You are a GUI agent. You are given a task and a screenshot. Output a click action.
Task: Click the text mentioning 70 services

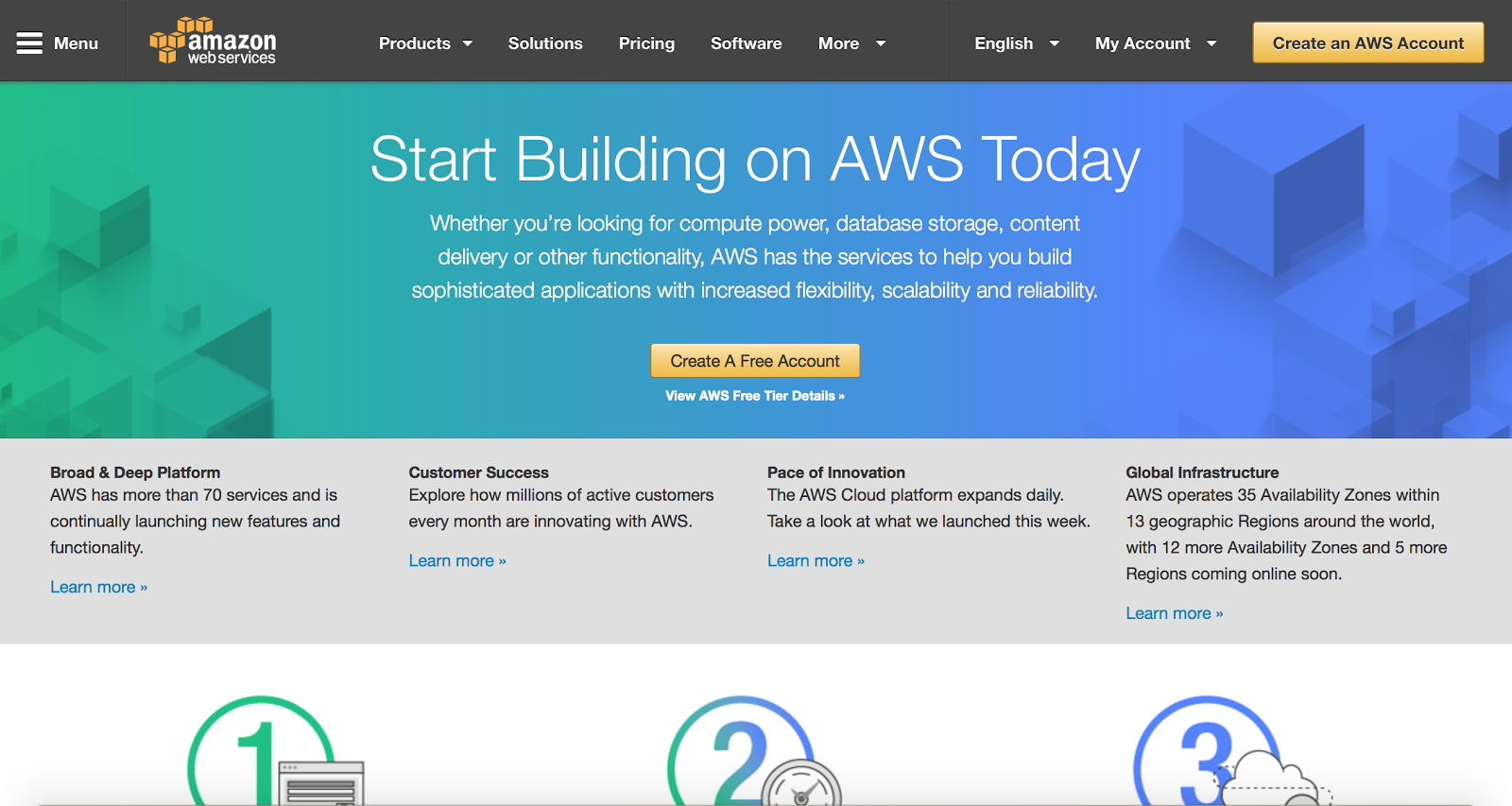click(x=195, y=521)
